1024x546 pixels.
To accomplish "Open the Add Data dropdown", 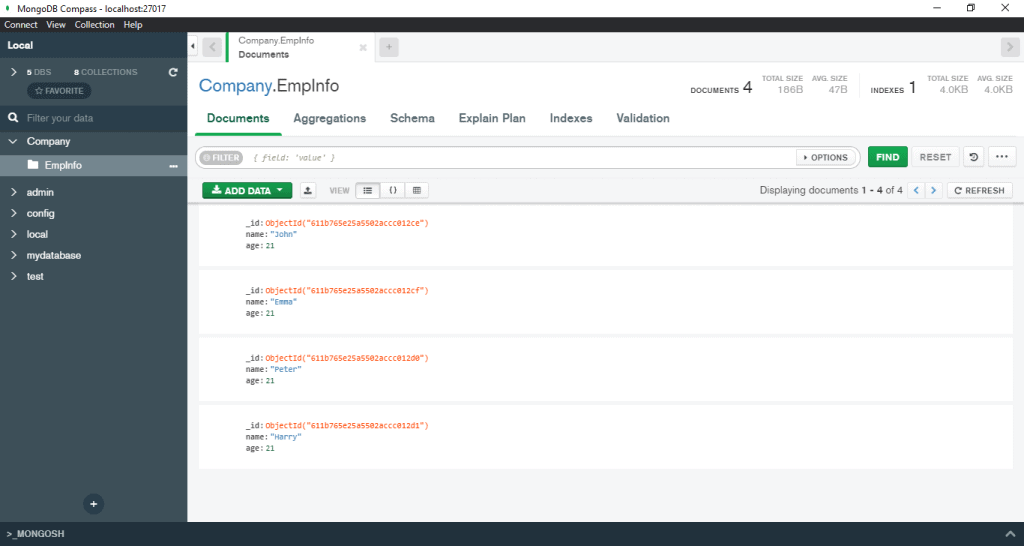I will (x=247, y=190).
